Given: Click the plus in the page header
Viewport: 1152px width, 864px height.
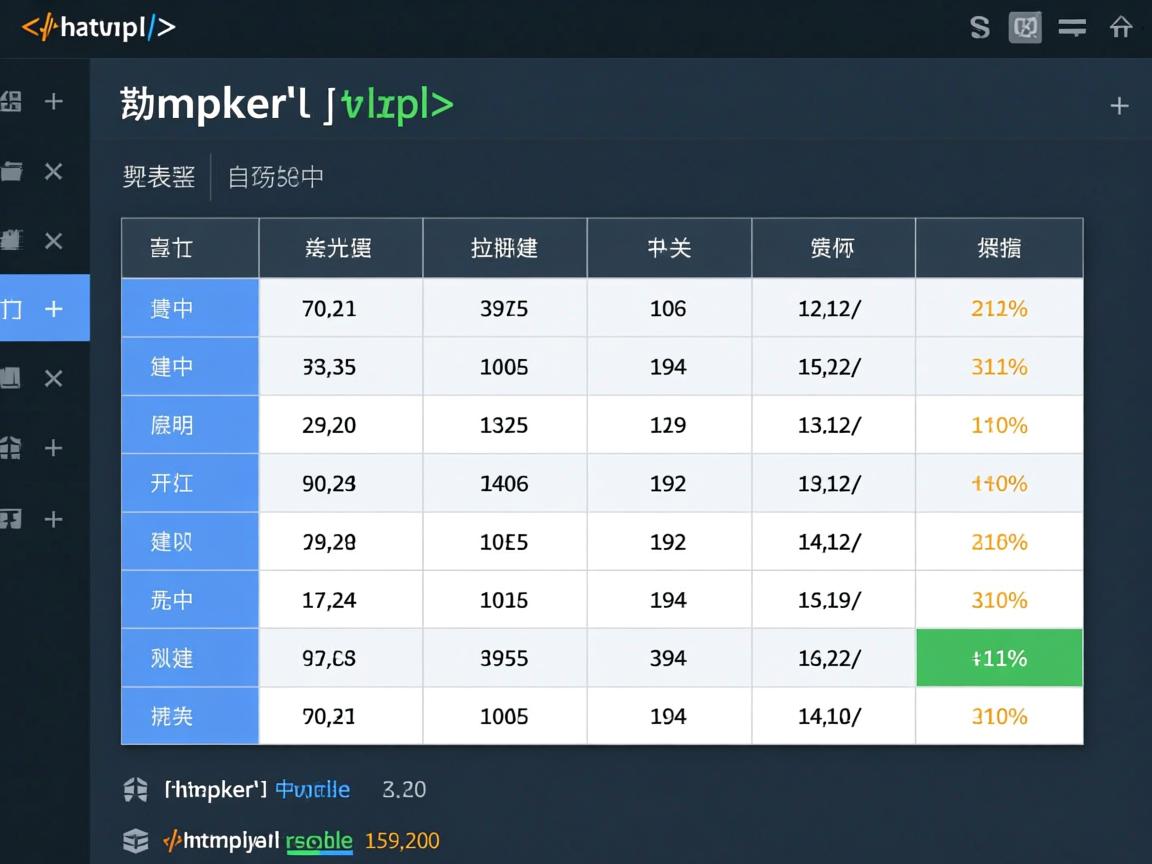Looking at the screenshot, I should 1119,103.
